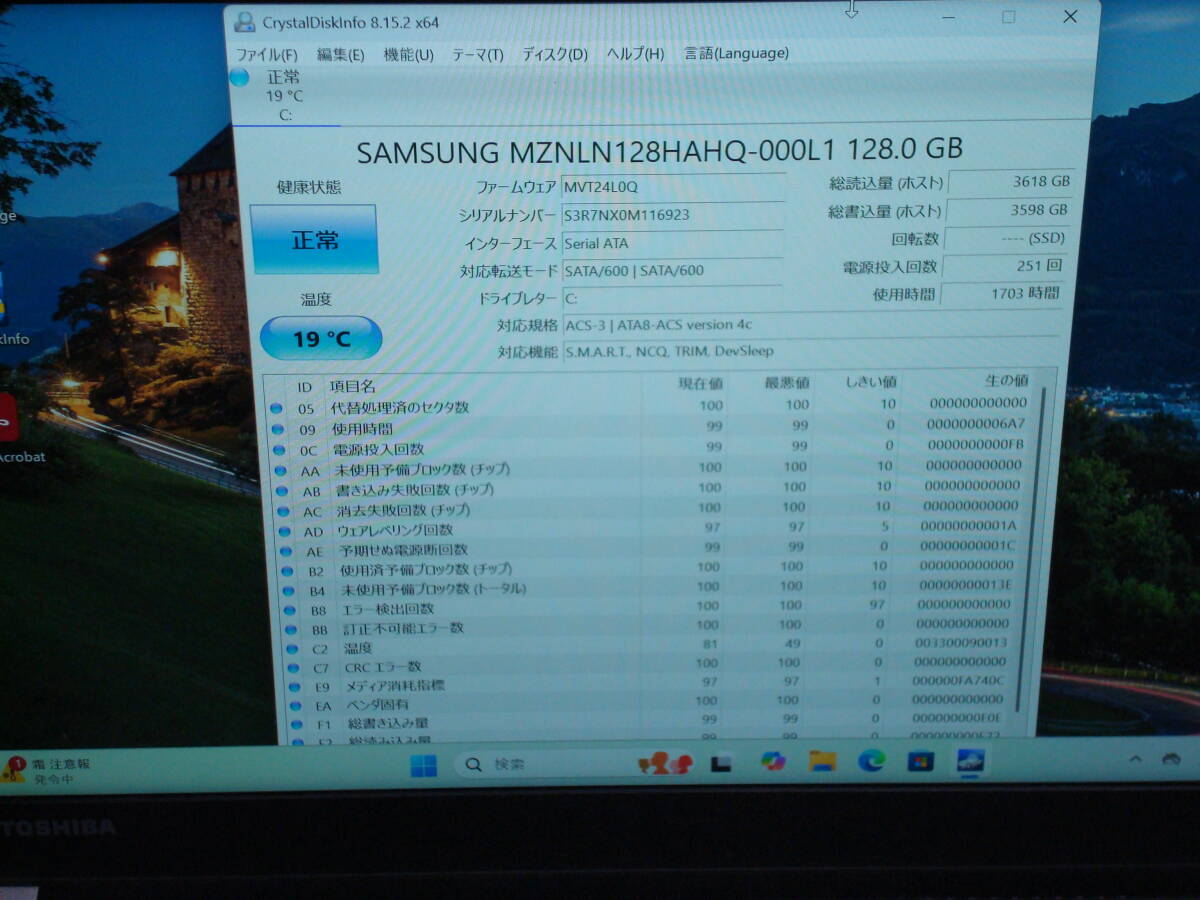Screen dimensions: 1200x900
Task: Open the 機能(U) menu
Action: (408, 54)
